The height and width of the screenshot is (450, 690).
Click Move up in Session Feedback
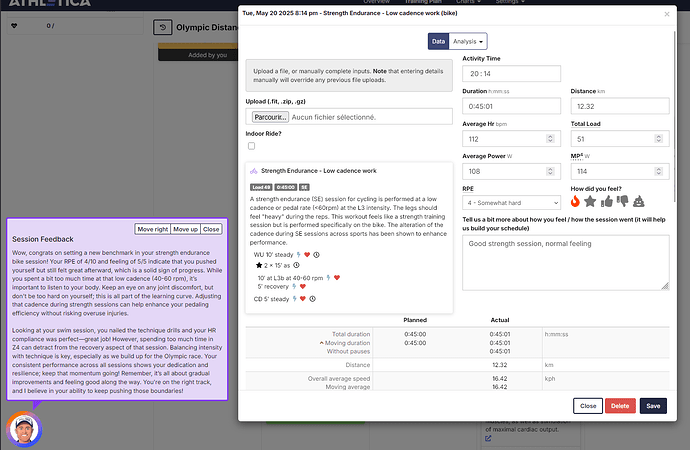(x=185, y=229)
